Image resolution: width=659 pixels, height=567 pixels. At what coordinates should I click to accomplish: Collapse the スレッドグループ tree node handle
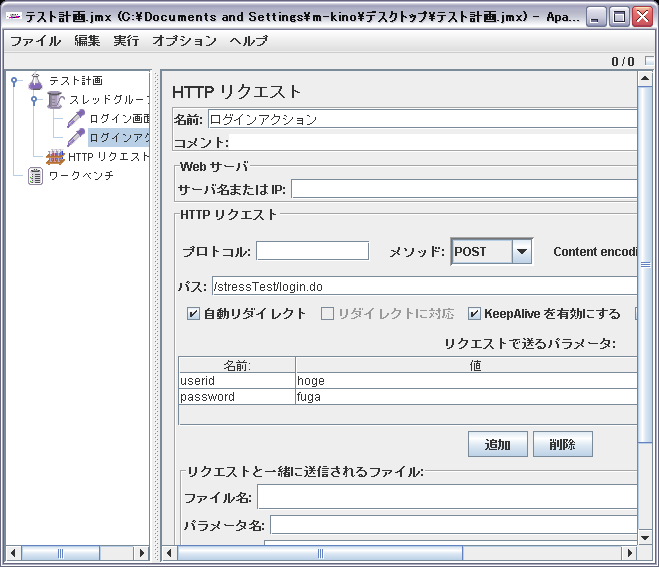(33, 100)
